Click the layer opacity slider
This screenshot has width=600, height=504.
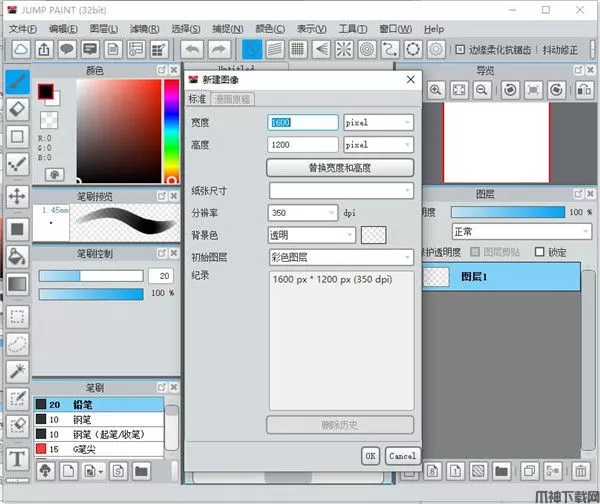(x=507, y=212)
